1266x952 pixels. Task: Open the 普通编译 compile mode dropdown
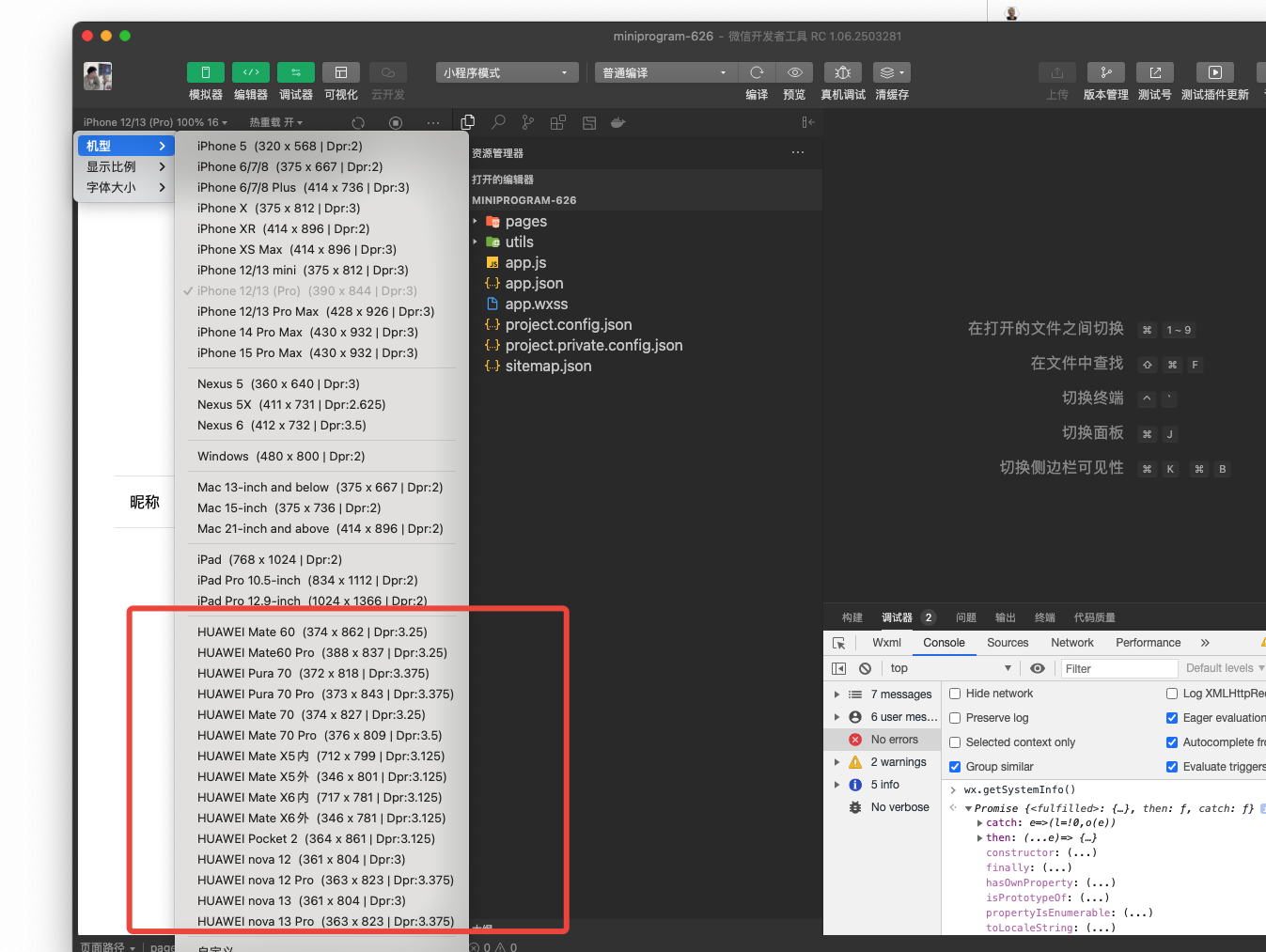coord(666,72)
